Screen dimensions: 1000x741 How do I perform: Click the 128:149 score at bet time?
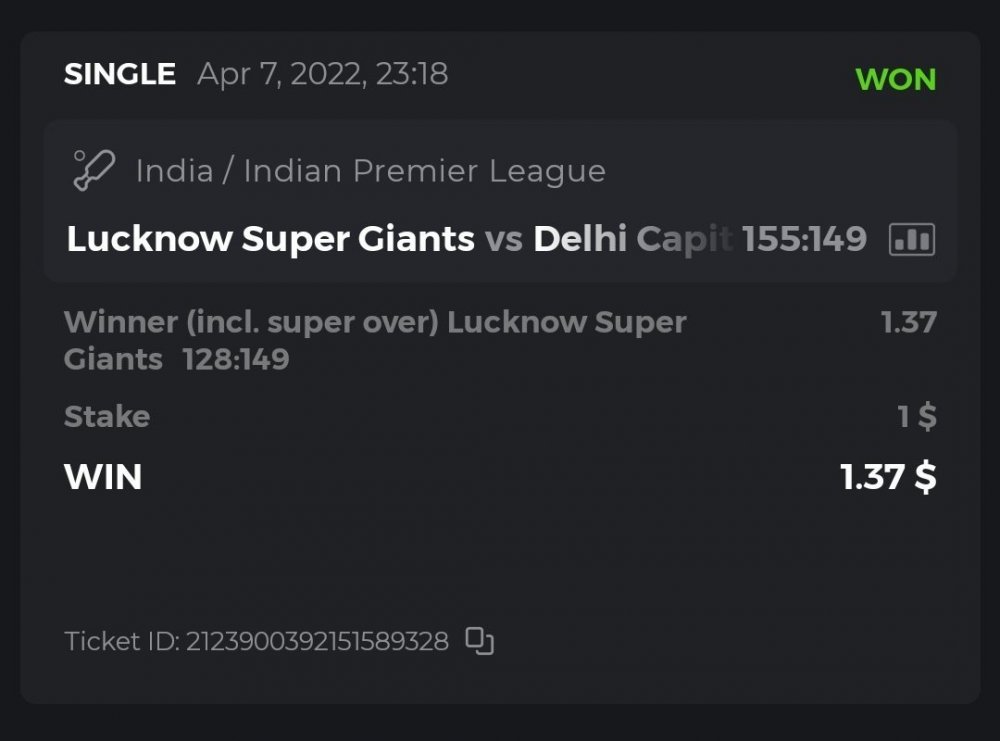coord(236,359)
